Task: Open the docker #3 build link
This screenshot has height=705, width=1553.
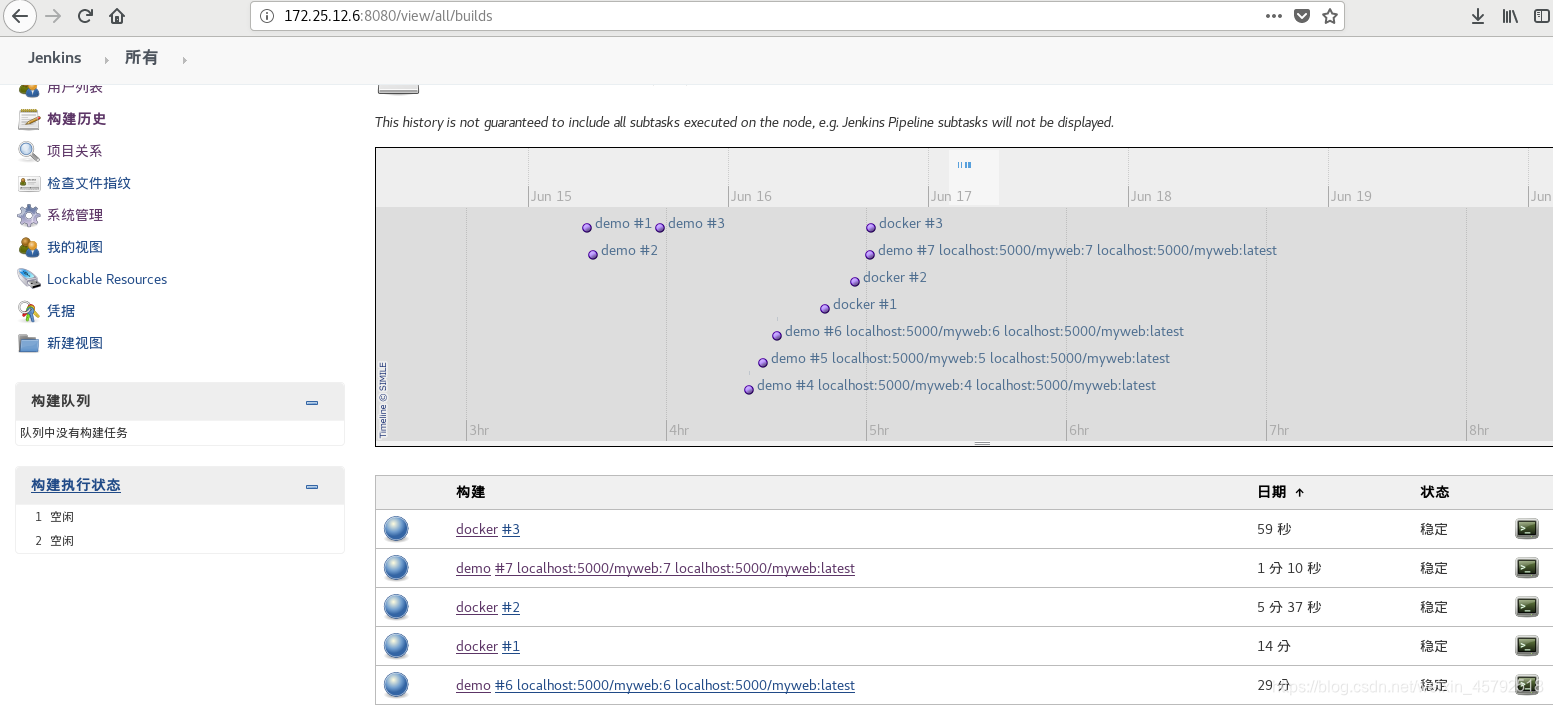Action: pos(510,529)
